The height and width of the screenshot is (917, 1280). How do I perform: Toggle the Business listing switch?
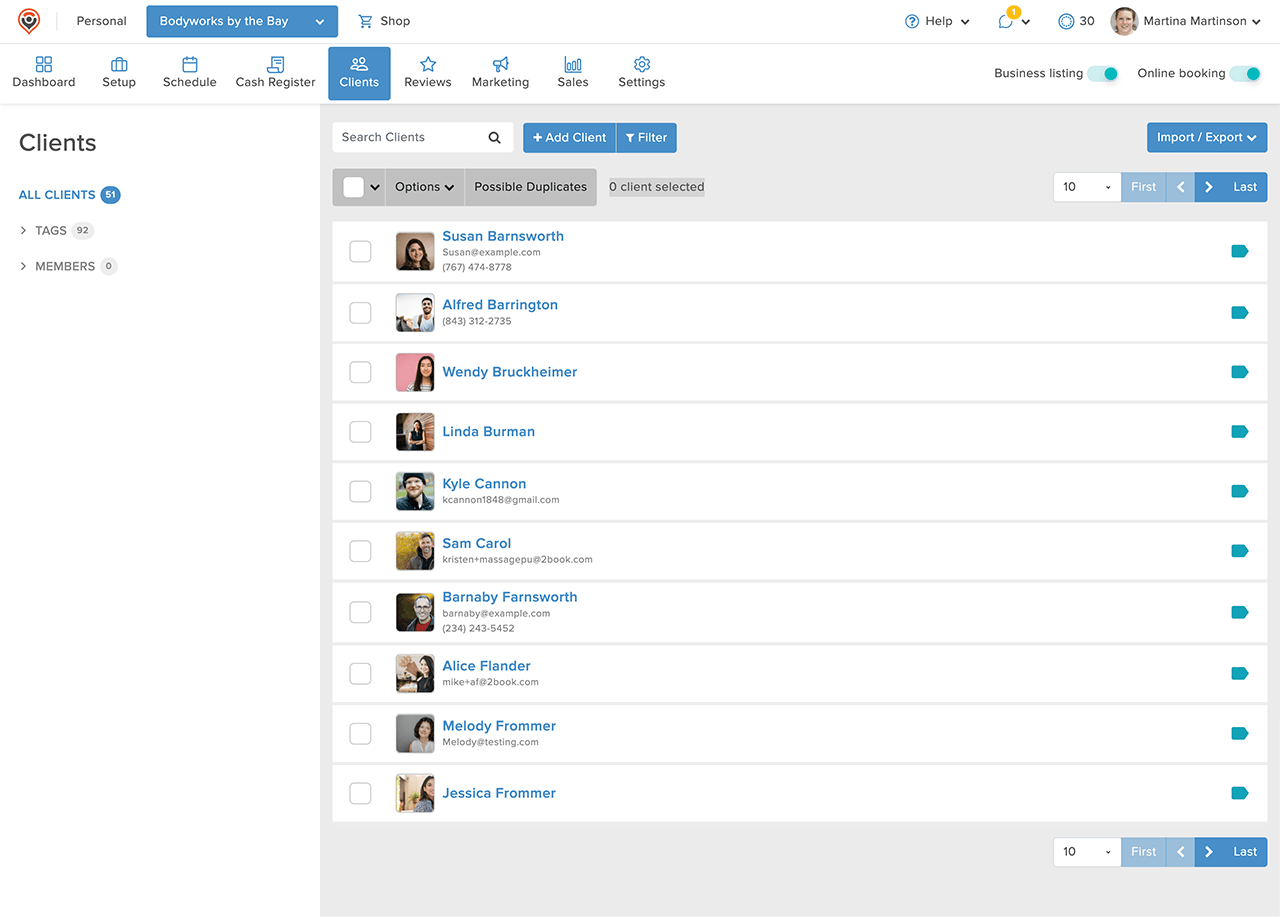tap(1103, 74)
